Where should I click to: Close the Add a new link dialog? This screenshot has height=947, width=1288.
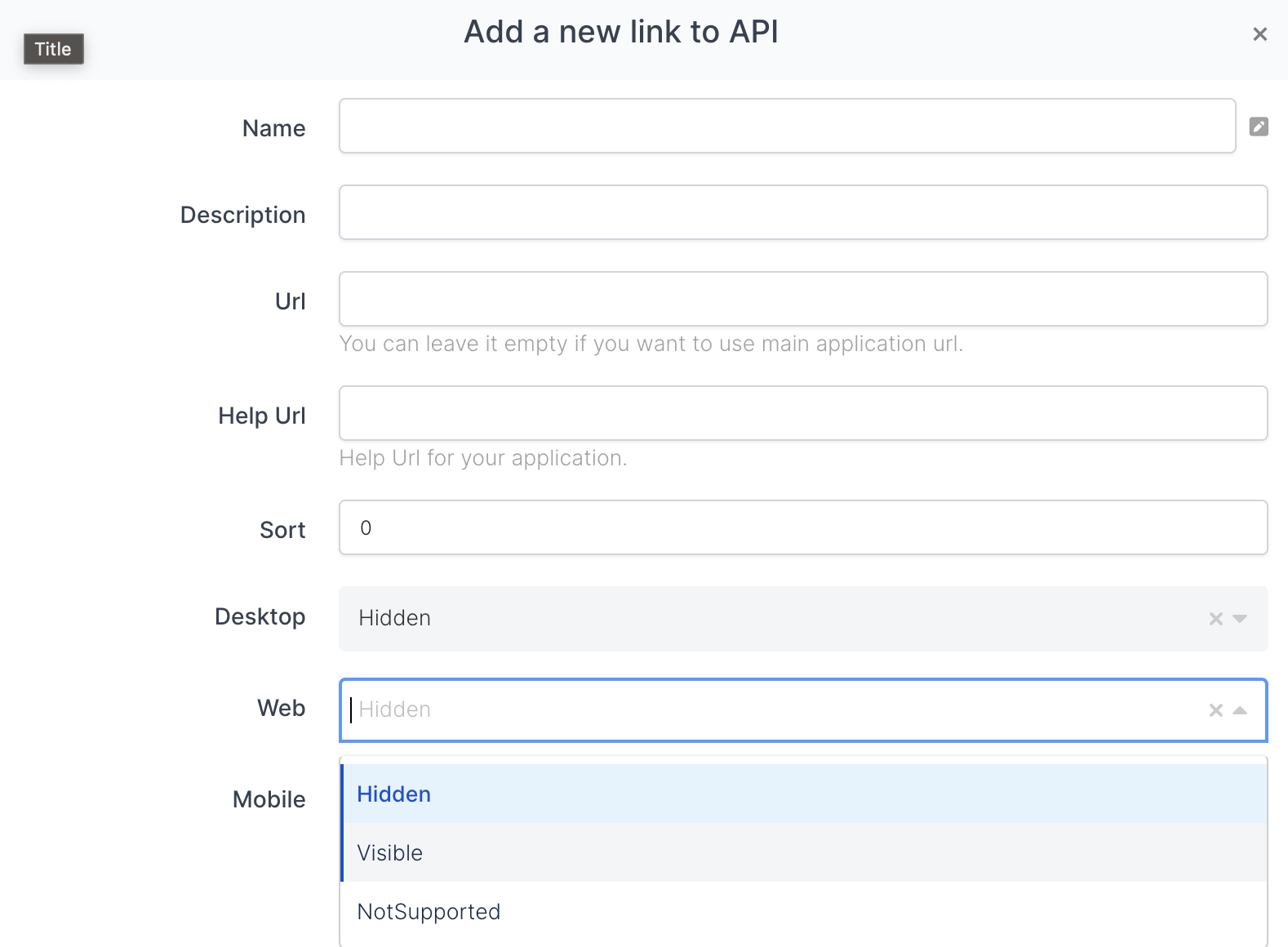1259,34
